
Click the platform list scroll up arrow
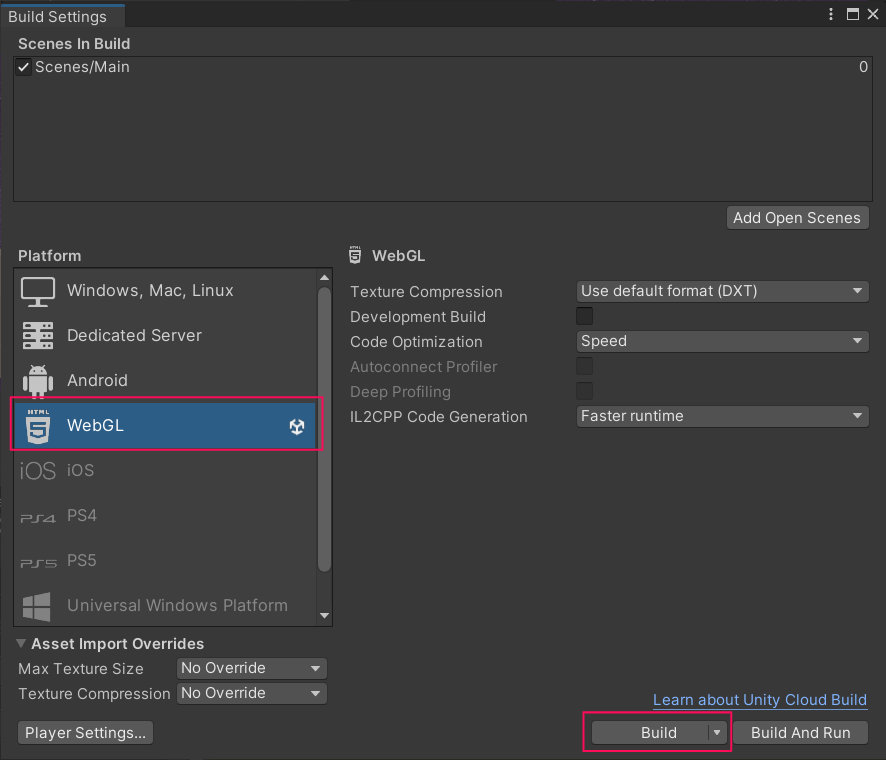[324, 277]
